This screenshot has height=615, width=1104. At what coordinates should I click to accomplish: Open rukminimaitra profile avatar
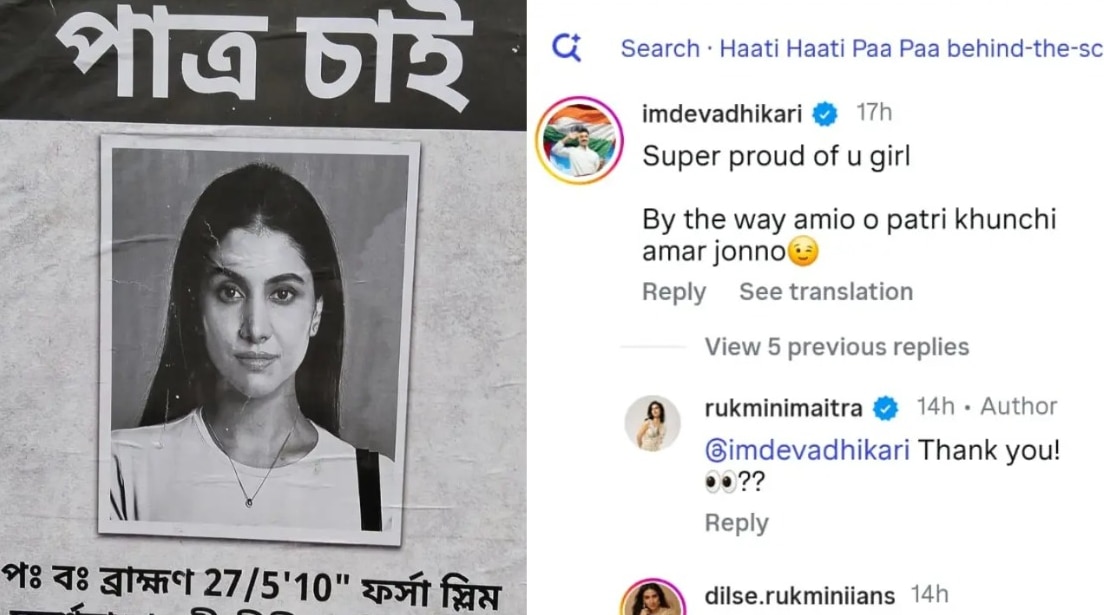click(653, 423)
